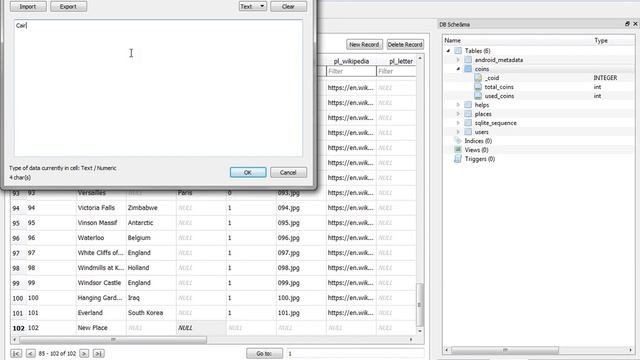Select the New Place cell
The width and height of the screenshot is (640, 360).
tap(101, 328)
